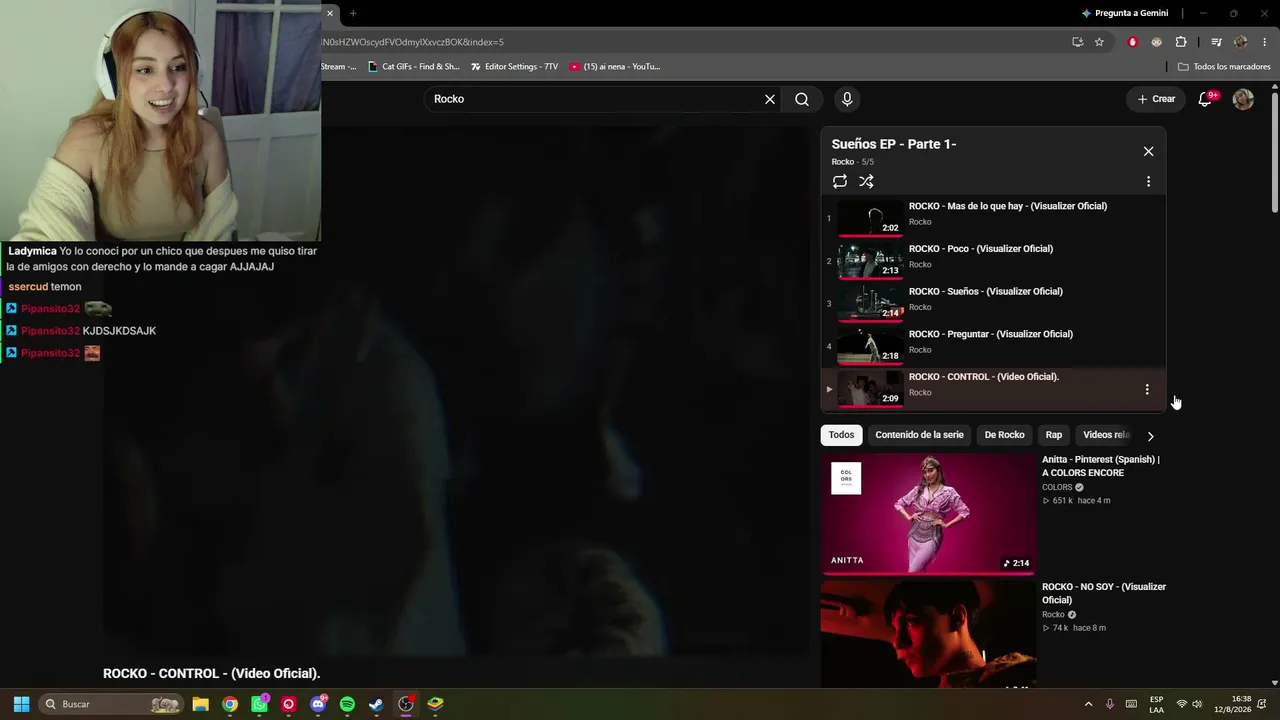The image size is (1280, 720).
Task: Click the Crear button
Action: pos(1156,99)
